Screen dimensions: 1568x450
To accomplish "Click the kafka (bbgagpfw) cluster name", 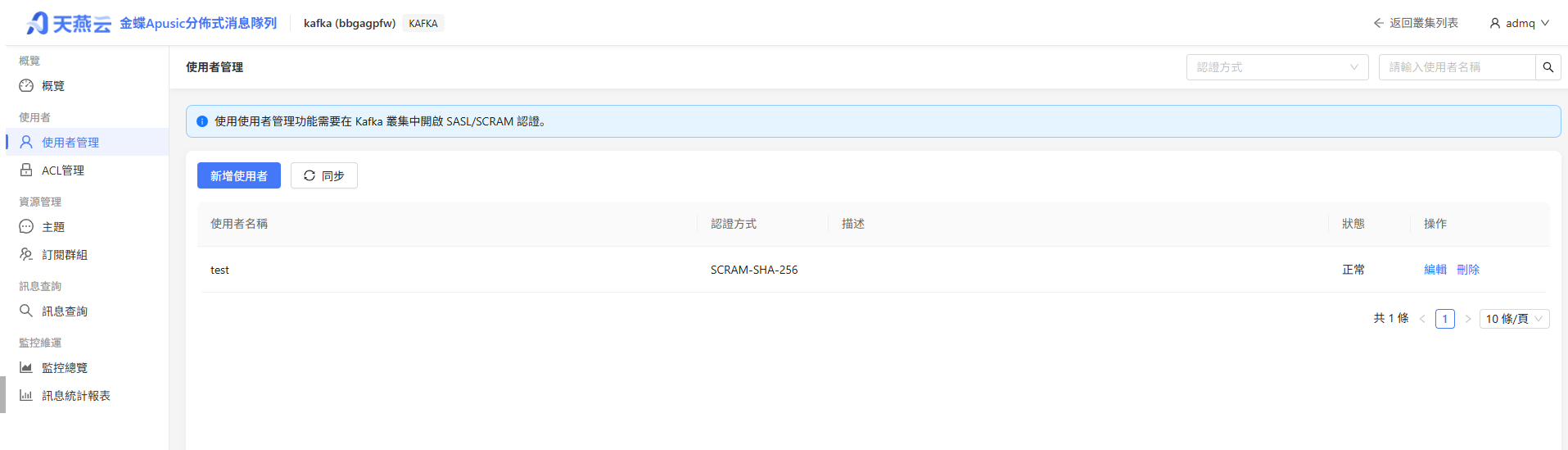I will (x=350, y=23).
